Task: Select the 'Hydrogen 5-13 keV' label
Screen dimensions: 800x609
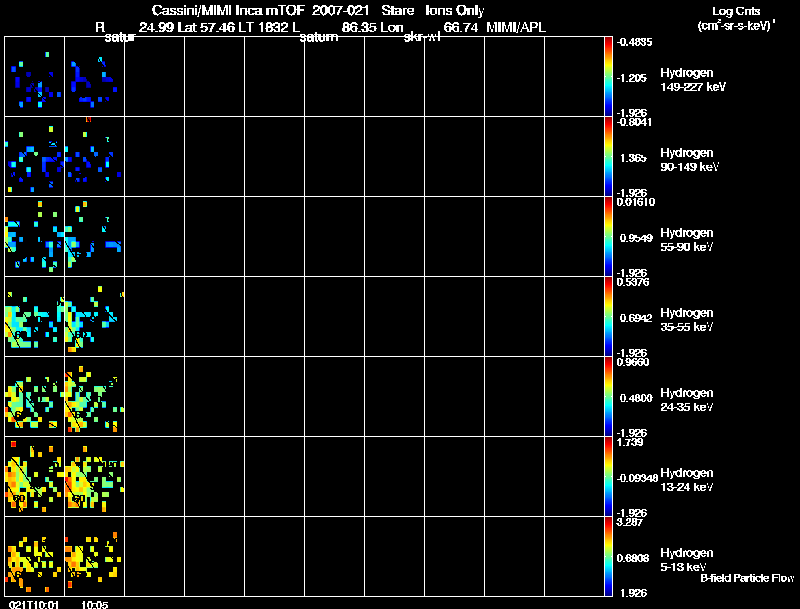Action: pyautogui.click(x=687, y=560)
